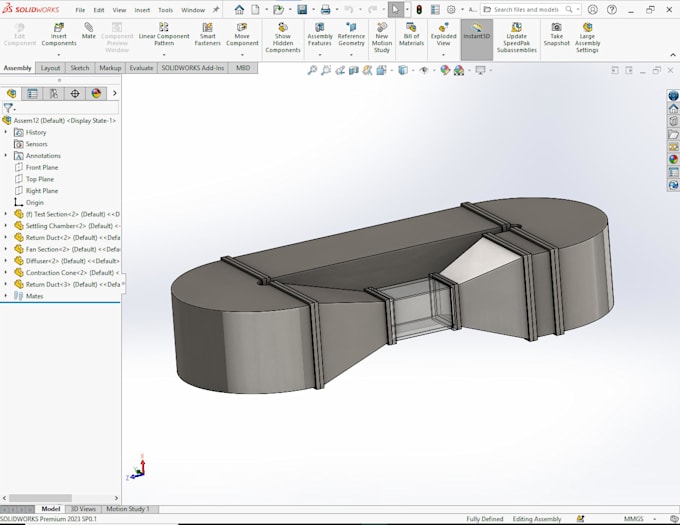Click the feature tree horizontal scrollbar

[40, 498]
